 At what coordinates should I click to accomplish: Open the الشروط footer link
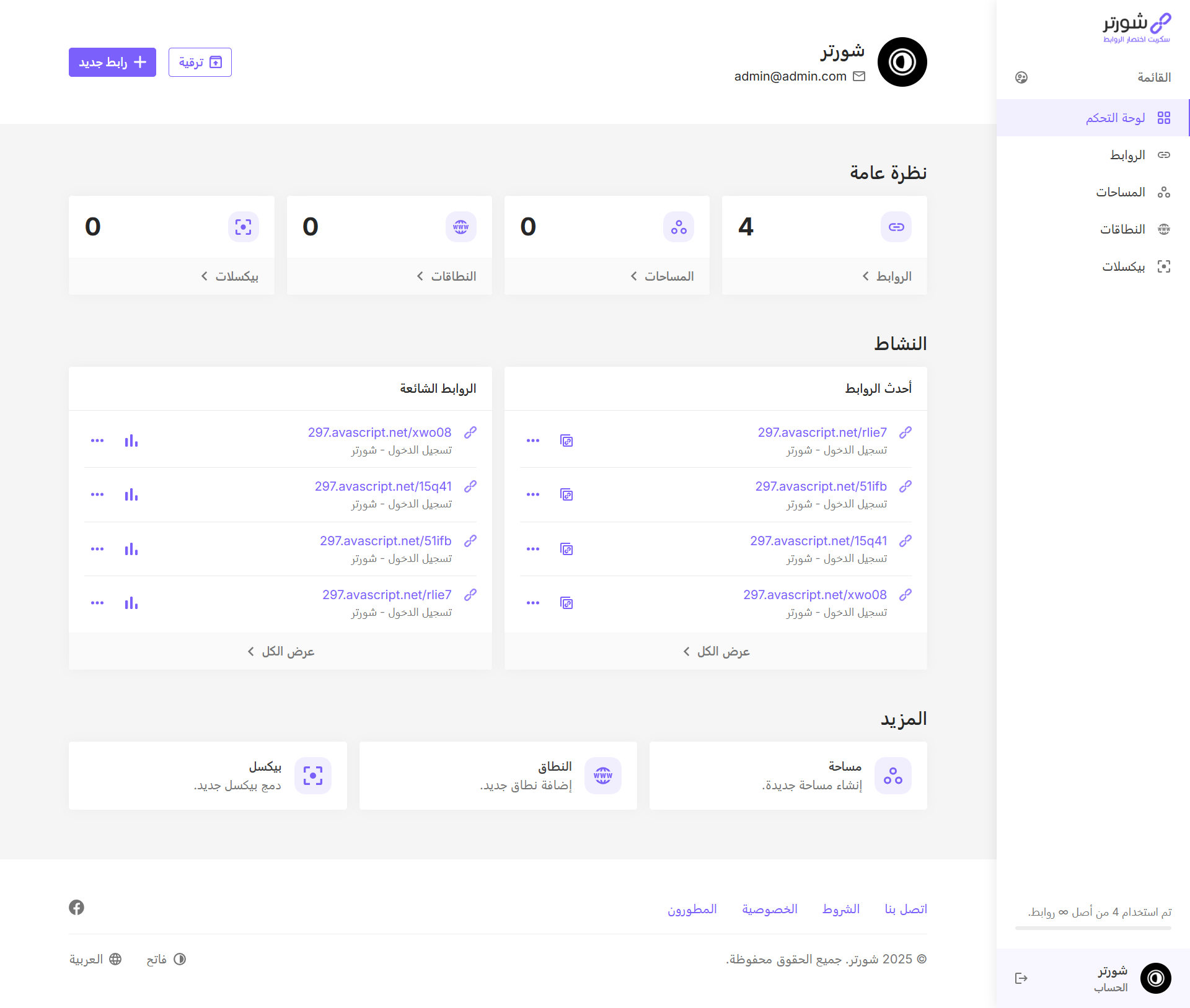coord(841,909)
